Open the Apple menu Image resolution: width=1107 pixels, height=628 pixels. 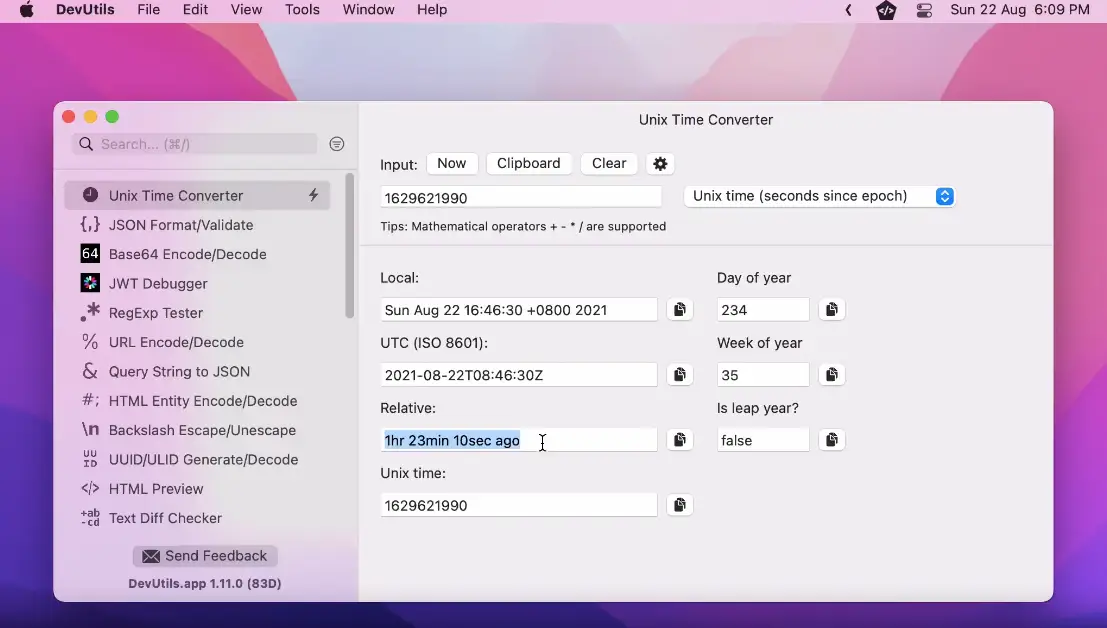[27, 10]
